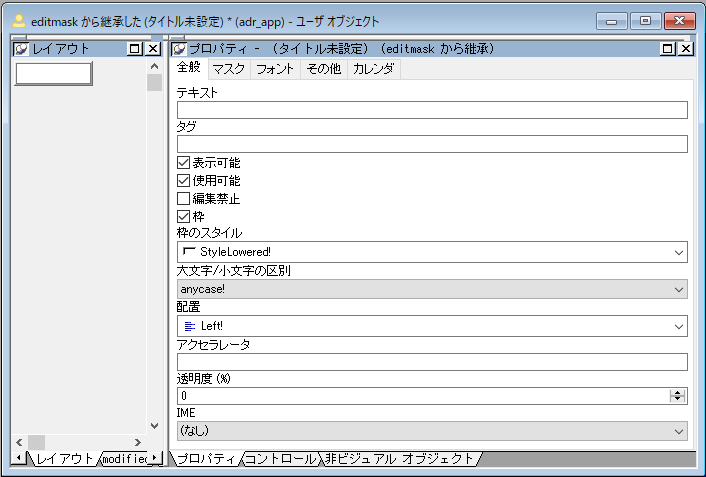Select the editmask control in layout

(x=54, y=73)
